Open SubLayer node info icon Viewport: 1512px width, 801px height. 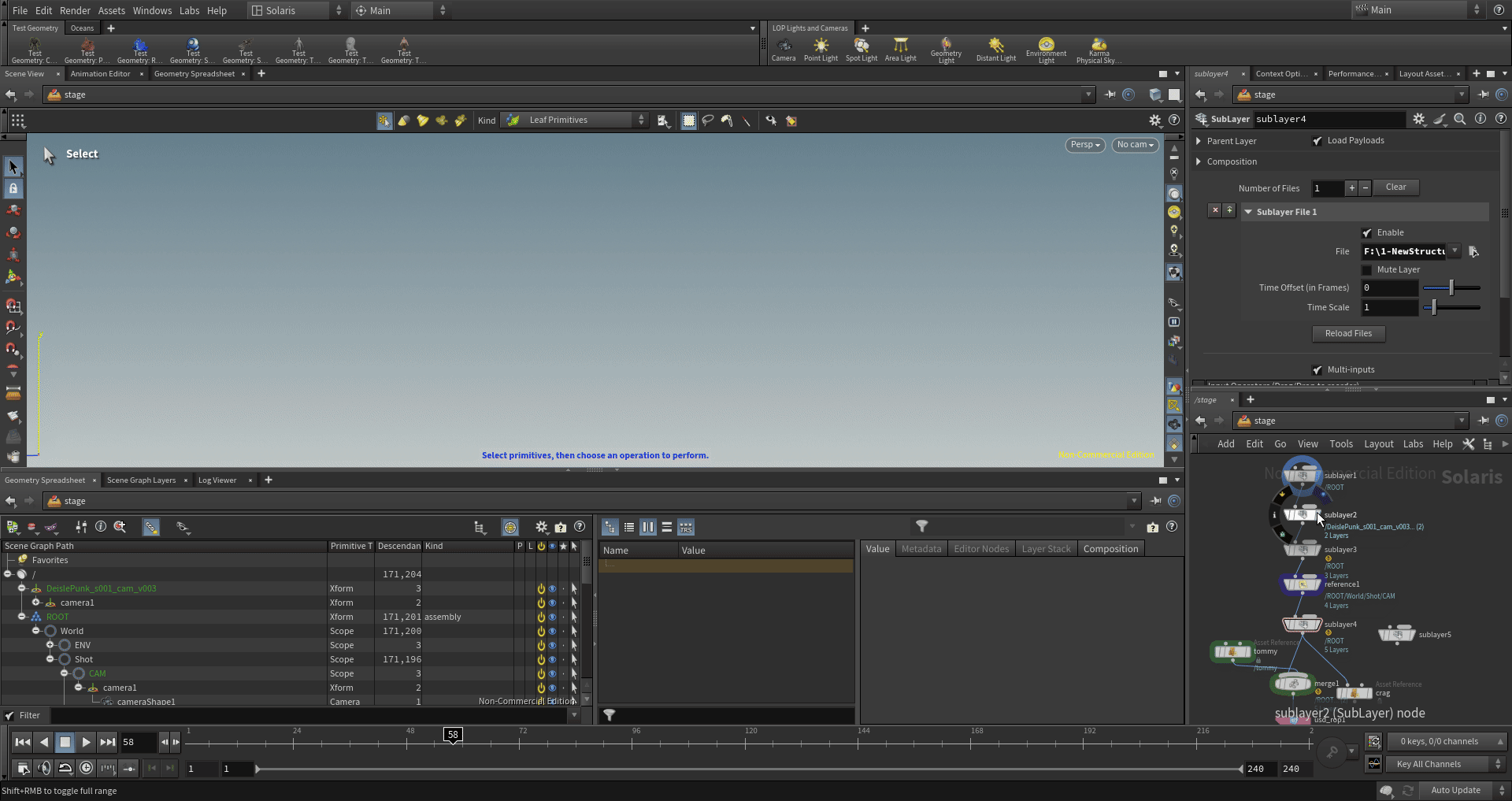point(1480,119)
